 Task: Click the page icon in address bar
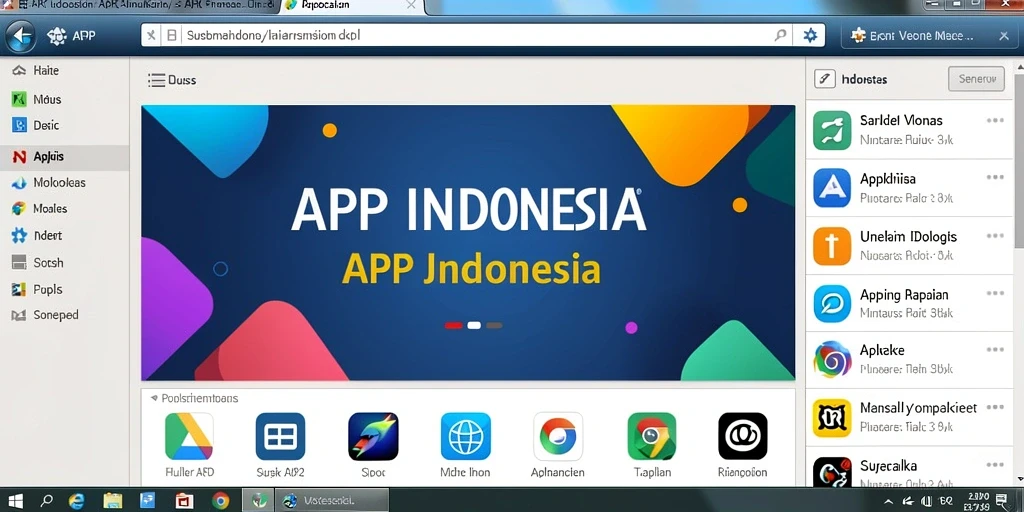point(171,36)
